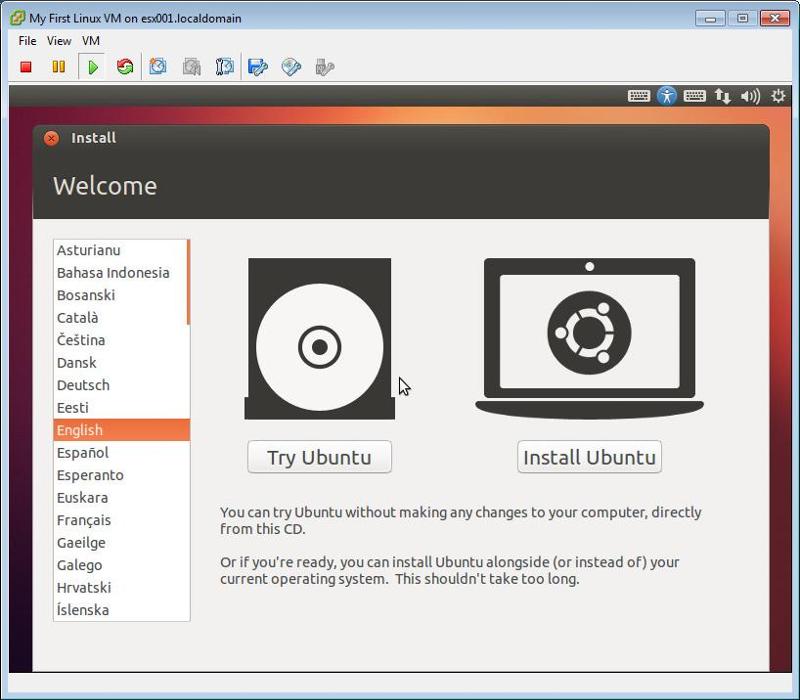The height and width of the screenshot is (700, 800).
Task: Minimize the VM console window
Action: pyautogui.click(x=710, y=18)
